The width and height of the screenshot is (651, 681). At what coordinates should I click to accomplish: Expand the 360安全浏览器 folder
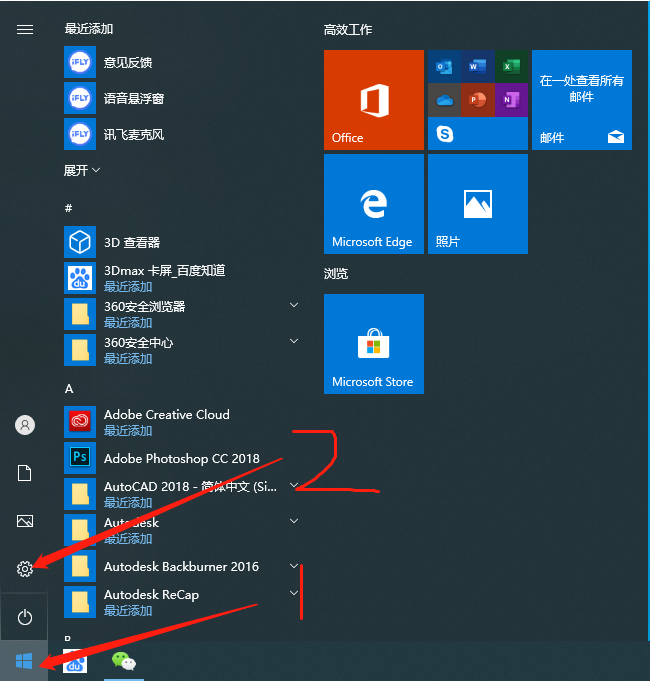point(294,305)
